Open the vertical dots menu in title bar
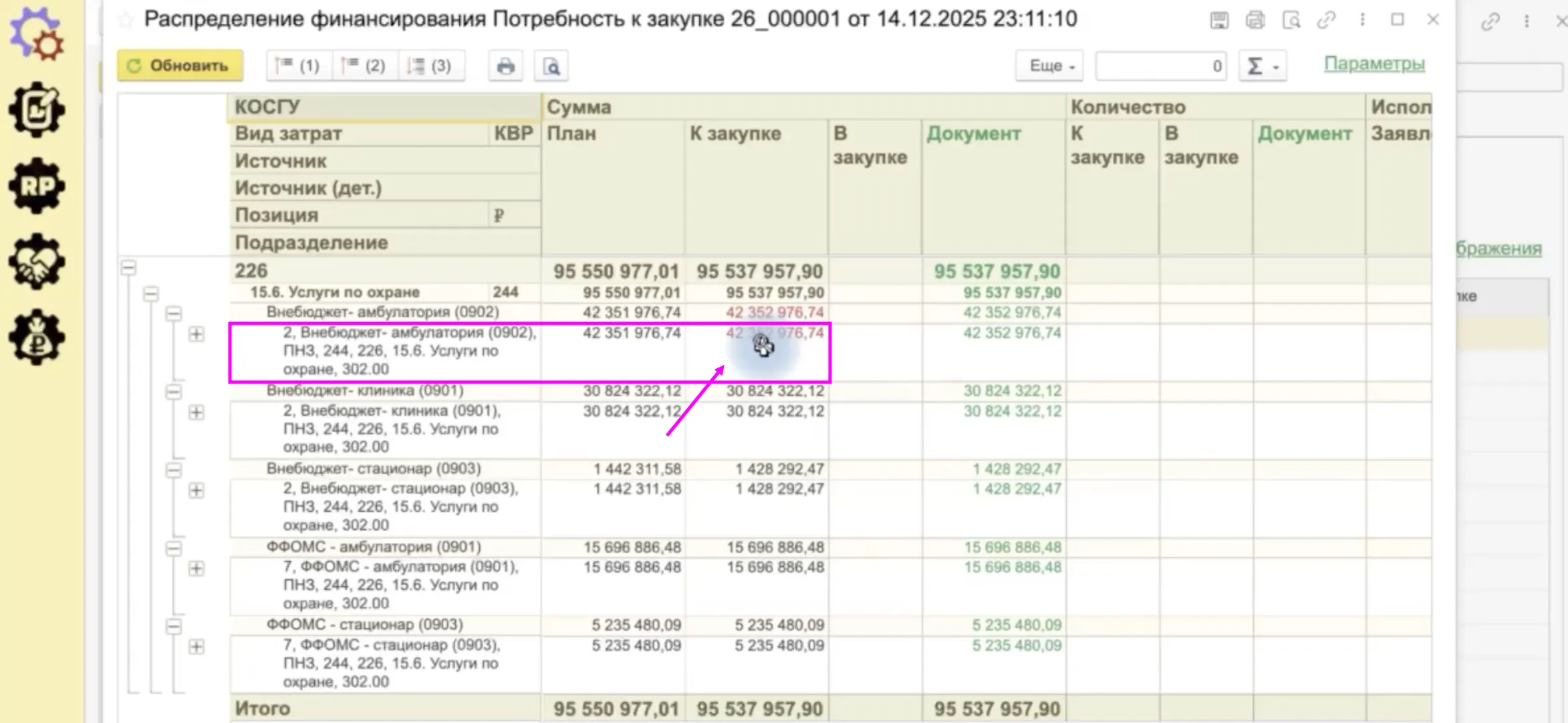 pos(1362,20)
